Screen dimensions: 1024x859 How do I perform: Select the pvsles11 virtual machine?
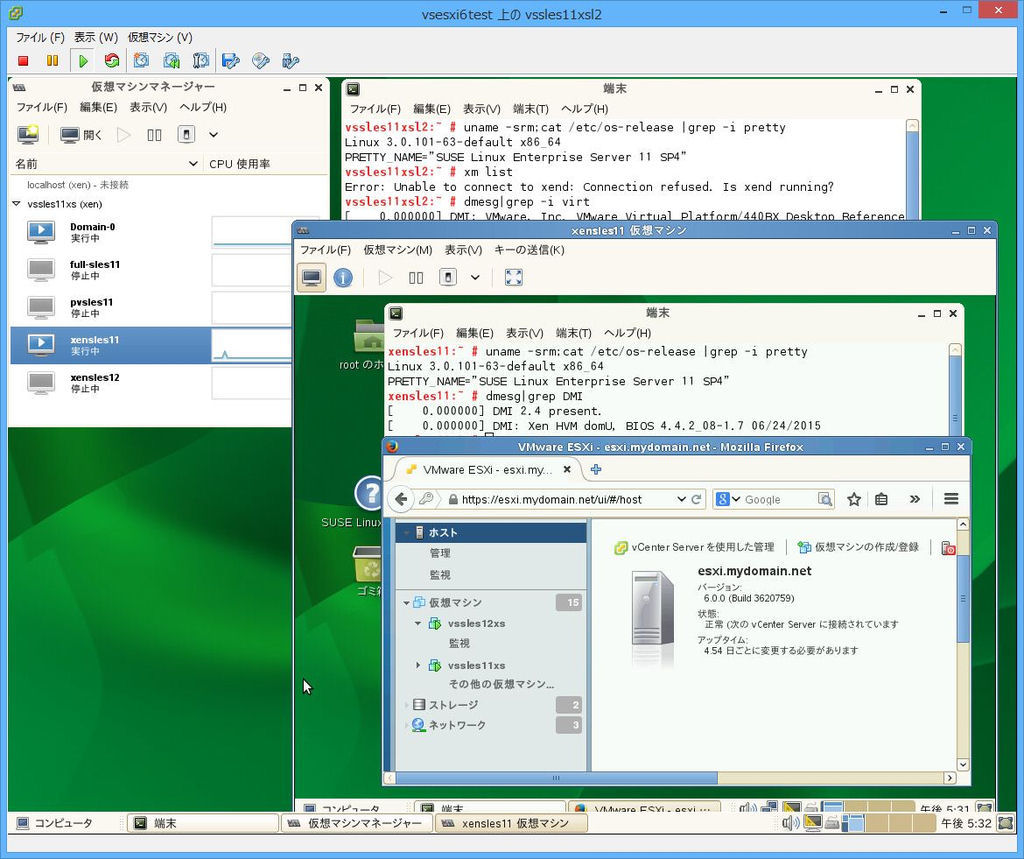150,308
